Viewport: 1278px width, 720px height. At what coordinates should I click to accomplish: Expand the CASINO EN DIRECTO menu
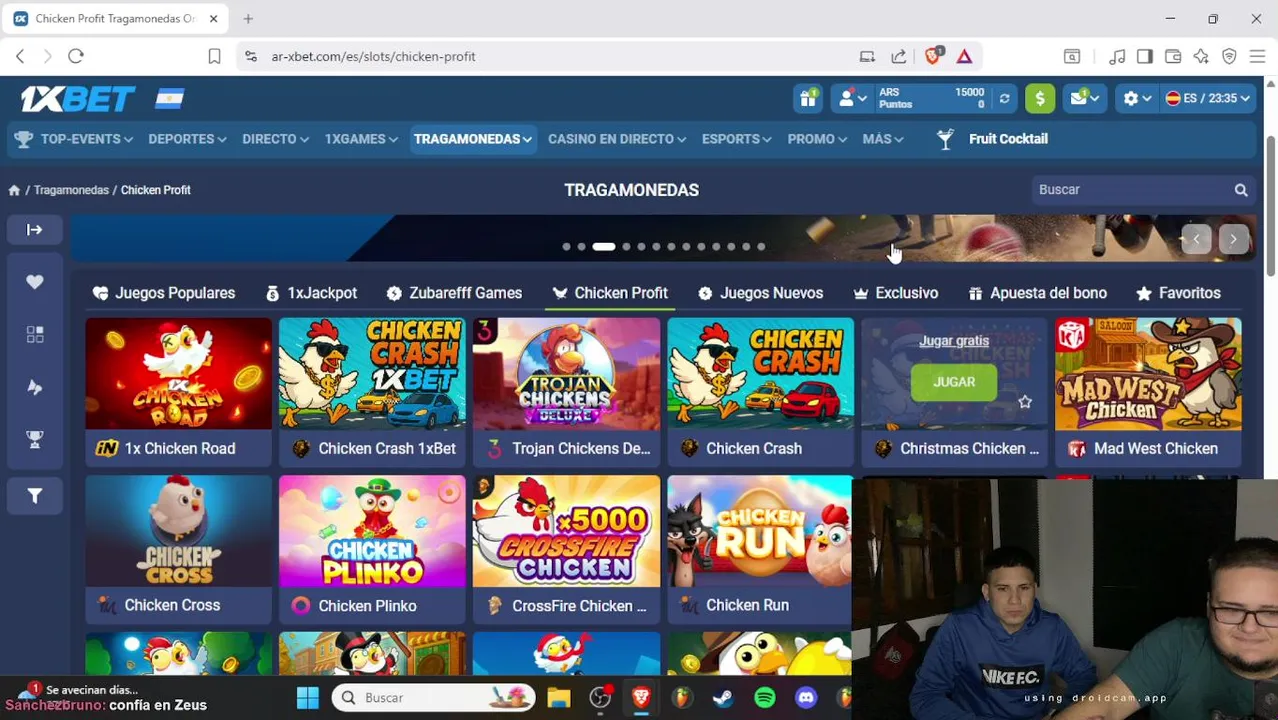(x=617, y=139)
